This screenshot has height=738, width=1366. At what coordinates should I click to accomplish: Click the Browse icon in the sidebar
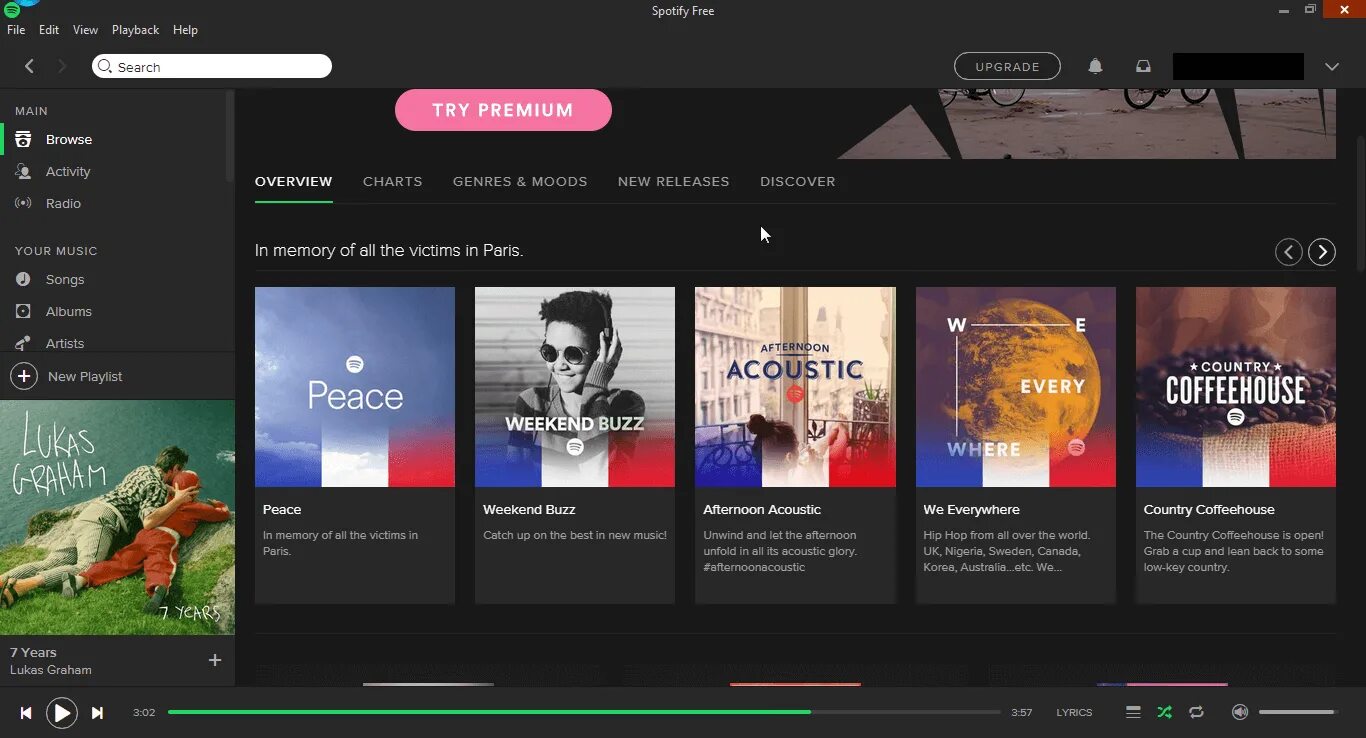[x=23, y=140]
